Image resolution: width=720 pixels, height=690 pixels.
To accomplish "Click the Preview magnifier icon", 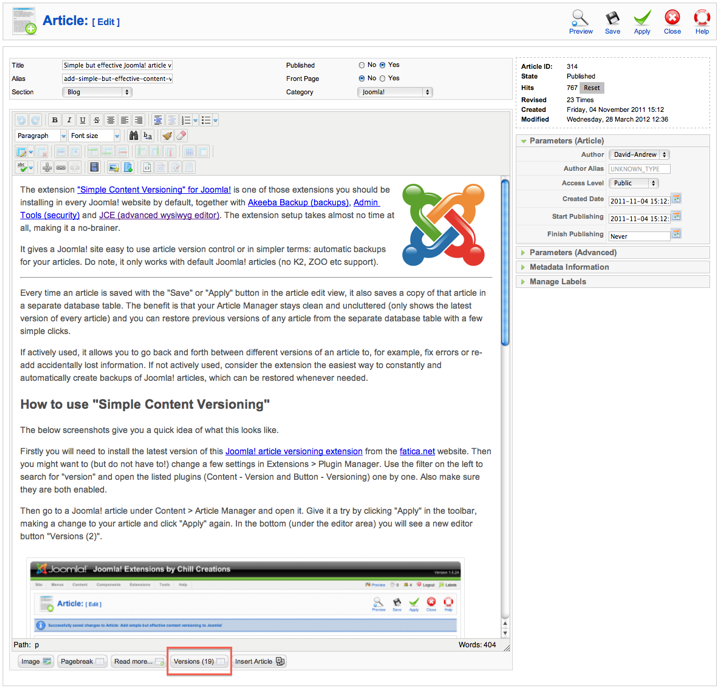I will pyautogui.click(x=580, y=18).
